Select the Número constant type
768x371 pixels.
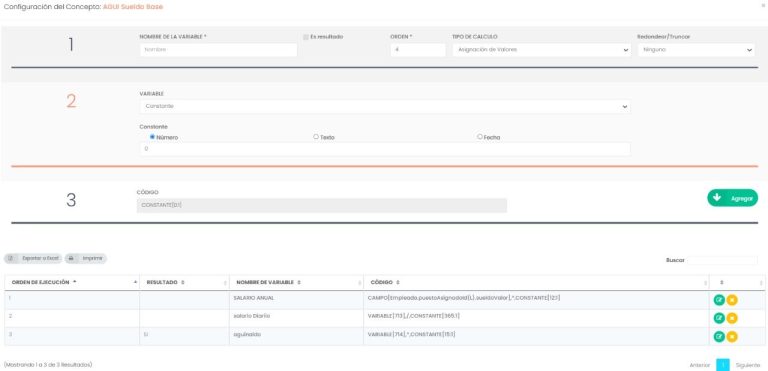(x=152, y=137)
